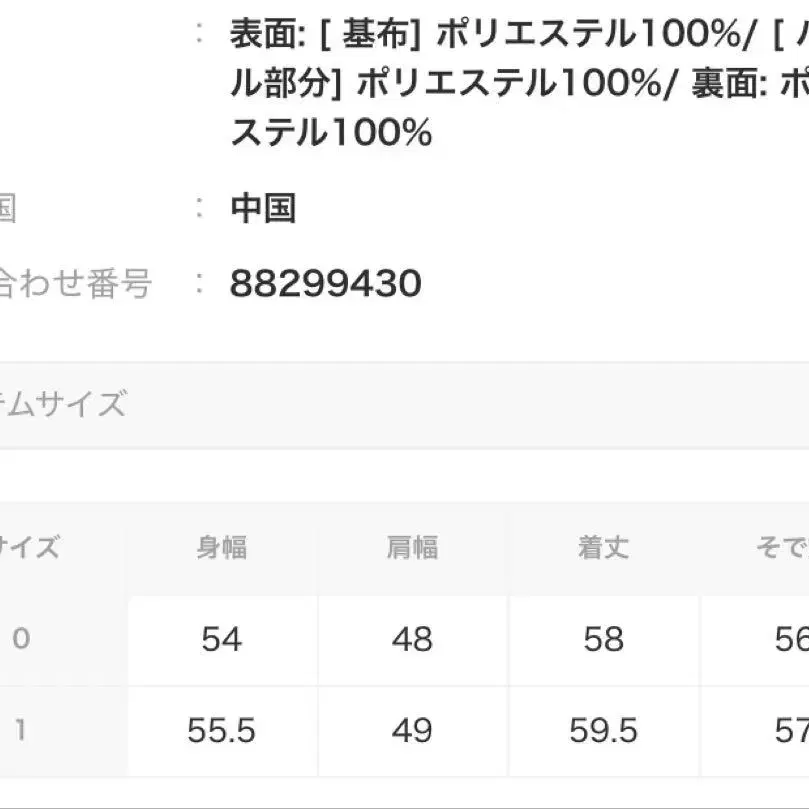Click the ステル100% final material line

(331, 132)
